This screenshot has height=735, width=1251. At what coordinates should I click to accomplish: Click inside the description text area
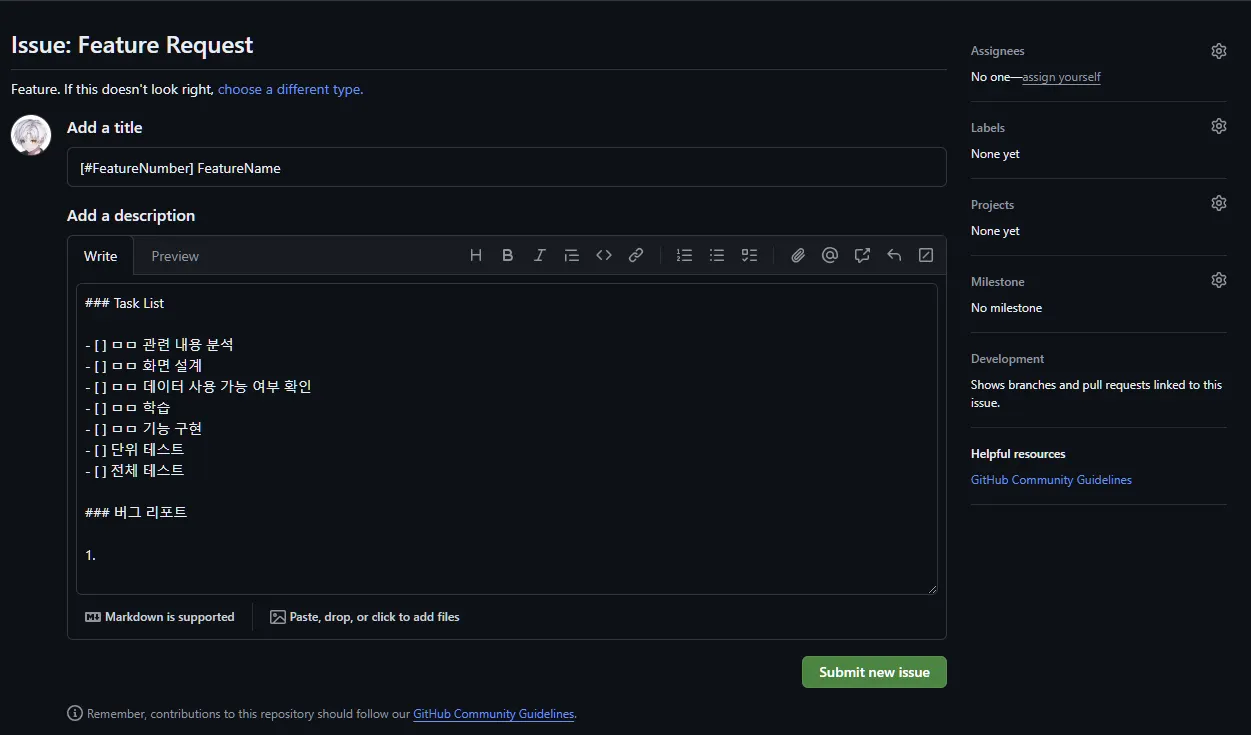tap(507, 439)
